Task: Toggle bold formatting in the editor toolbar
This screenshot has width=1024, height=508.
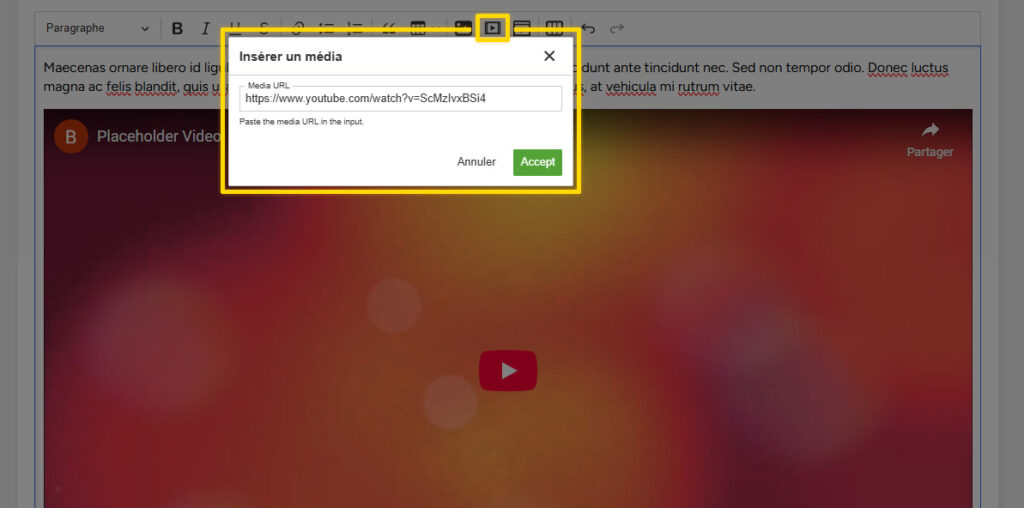Action: click(177, 29)
